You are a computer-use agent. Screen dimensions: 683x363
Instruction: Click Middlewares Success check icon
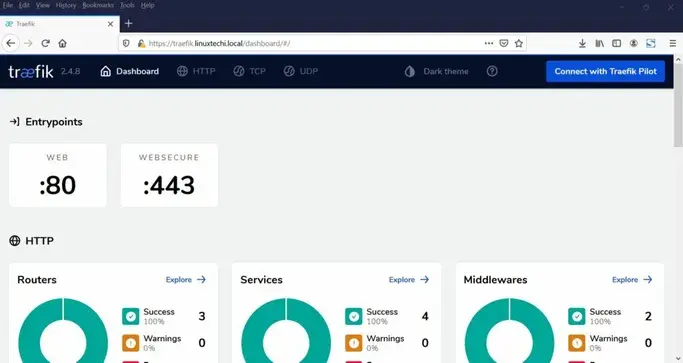pyautogui.click(x=577, y=316)
